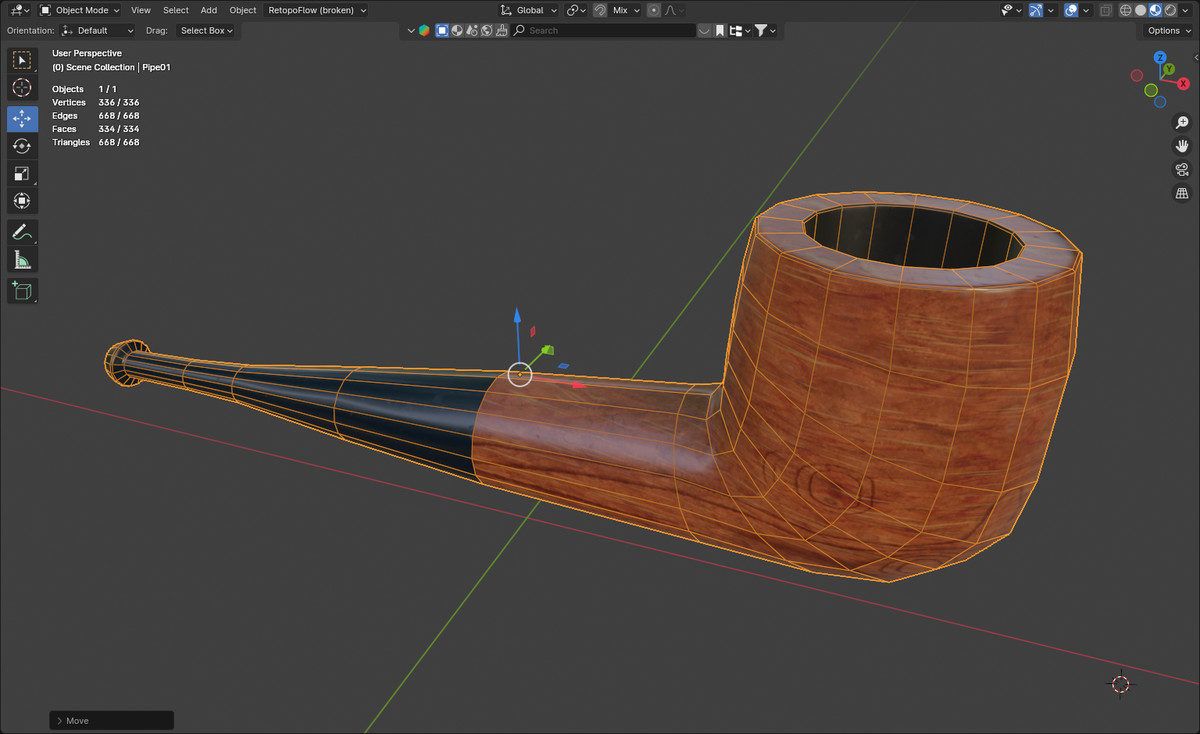1200x734 pixels.
Task: Click the camera view icon
Action: tap(1181, 169)
